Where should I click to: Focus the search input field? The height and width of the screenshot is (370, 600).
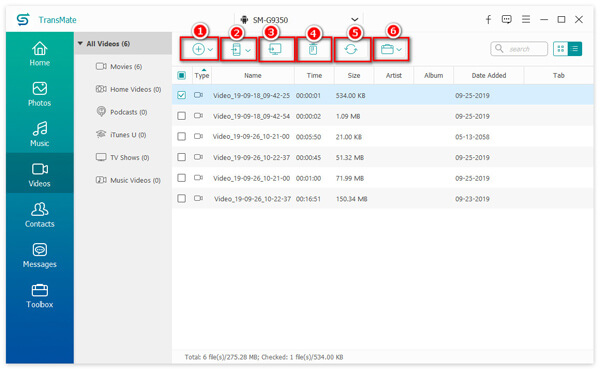point(519,49)
